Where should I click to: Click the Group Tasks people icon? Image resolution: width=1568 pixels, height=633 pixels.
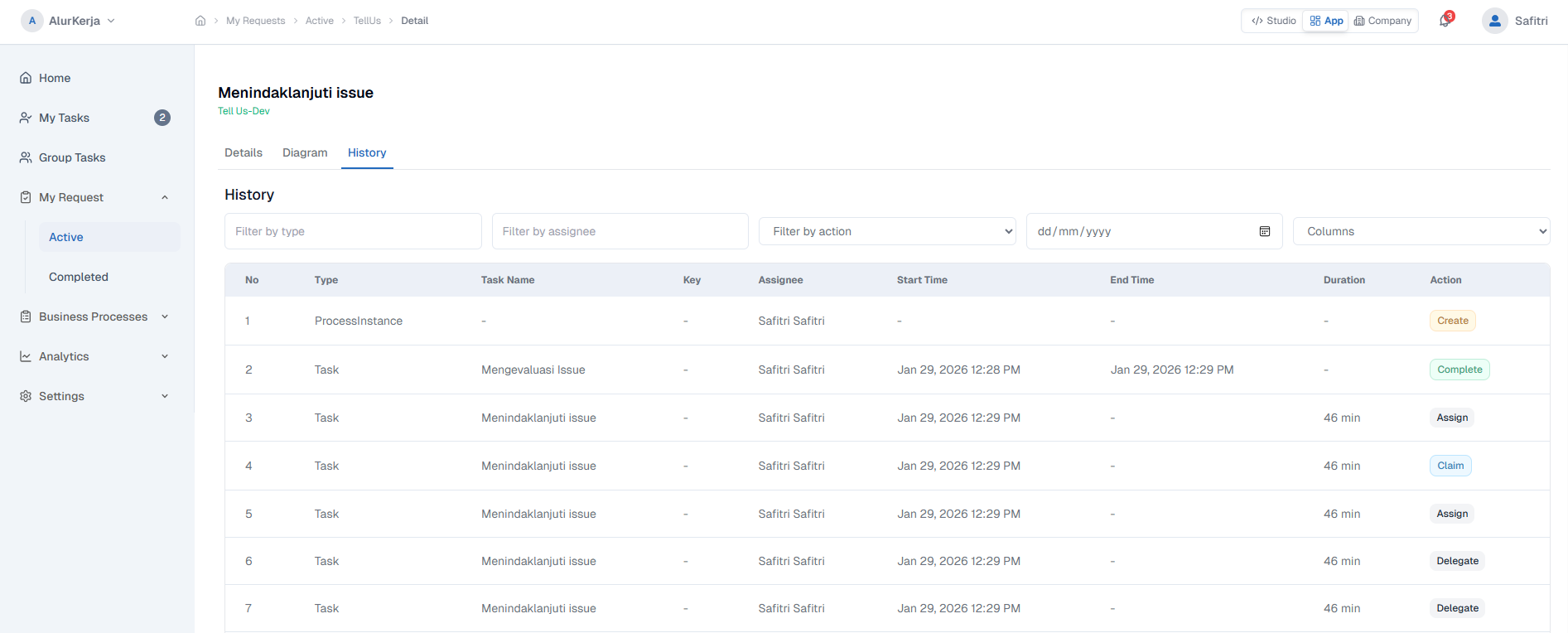pyautogui.click(x=26, y=157)
